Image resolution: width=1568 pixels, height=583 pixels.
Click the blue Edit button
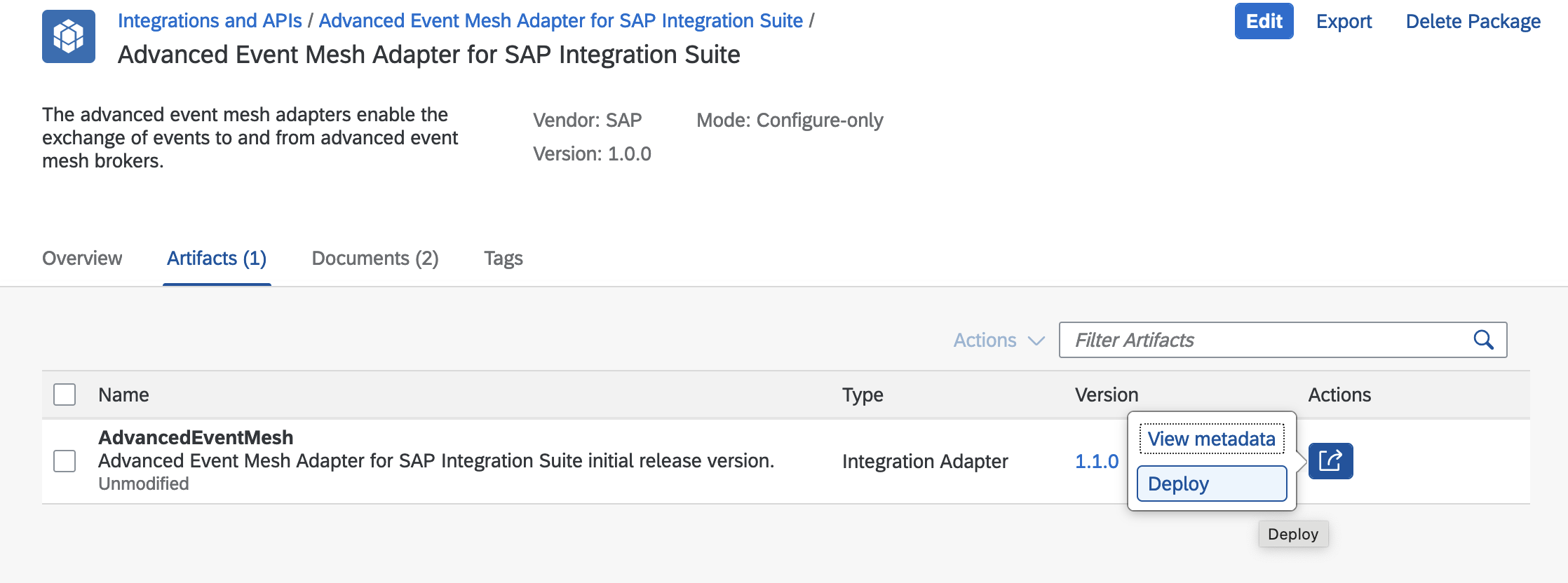(1264, 21)
